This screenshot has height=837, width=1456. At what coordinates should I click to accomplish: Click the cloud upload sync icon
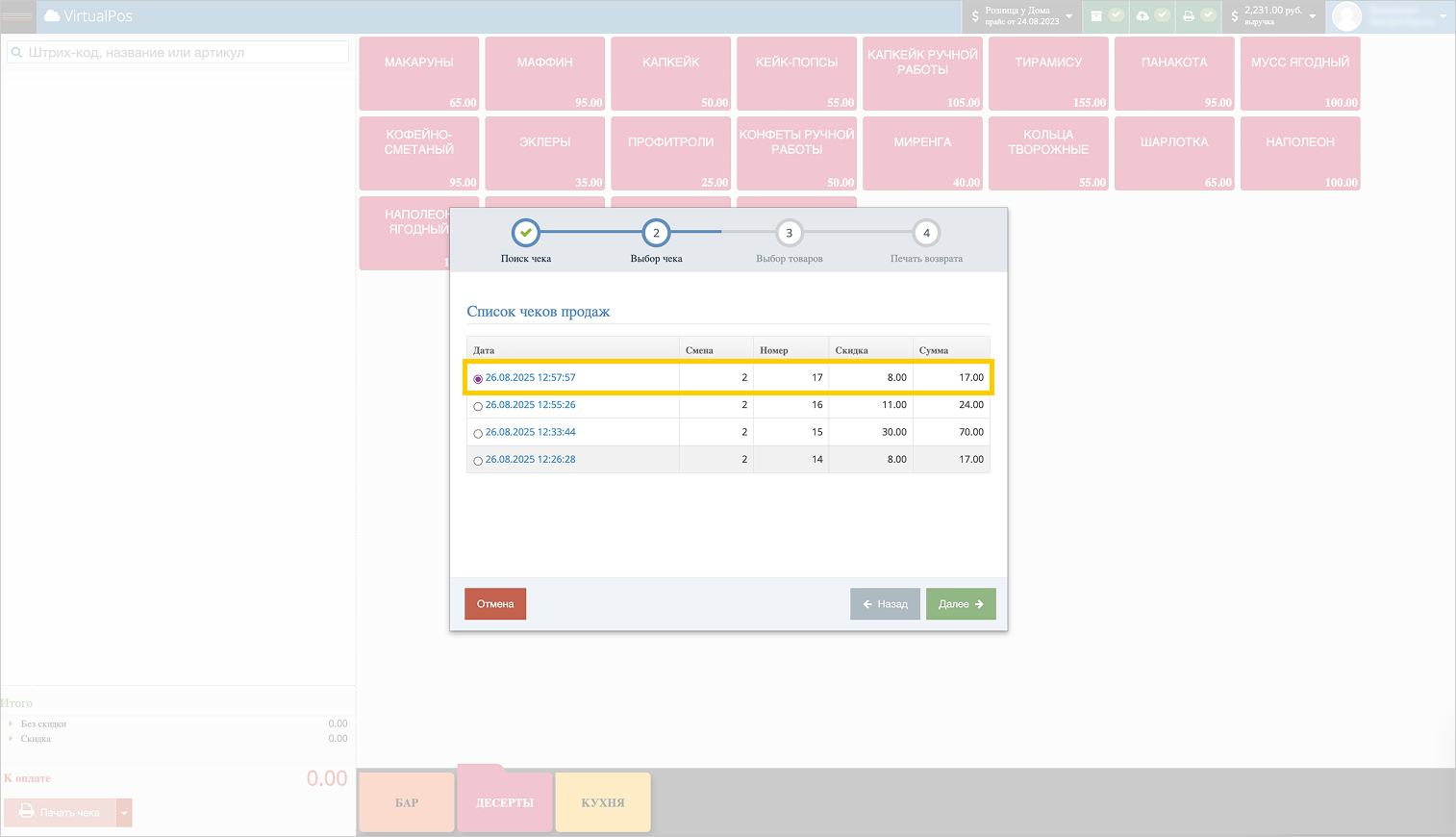click(1142, 16)
